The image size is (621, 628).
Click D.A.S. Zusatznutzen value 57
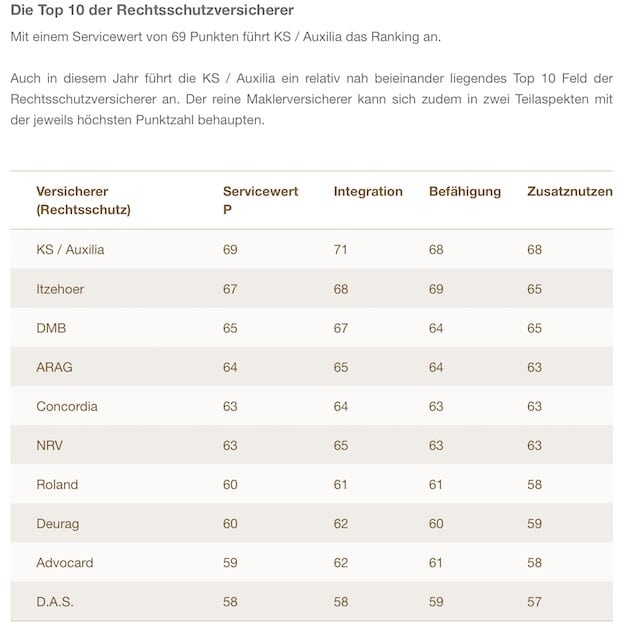click(534, 602)
